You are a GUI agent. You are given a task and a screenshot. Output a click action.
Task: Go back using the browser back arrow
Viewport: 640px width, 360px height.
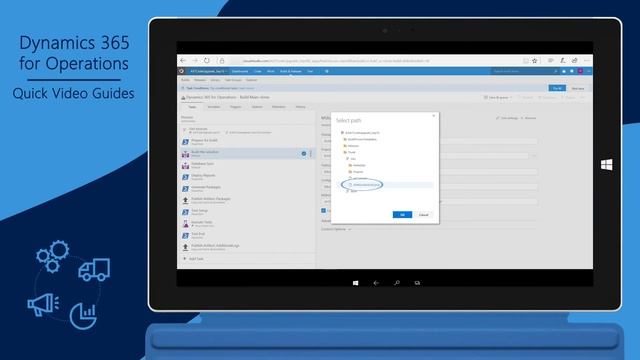[x=183, y=60]
